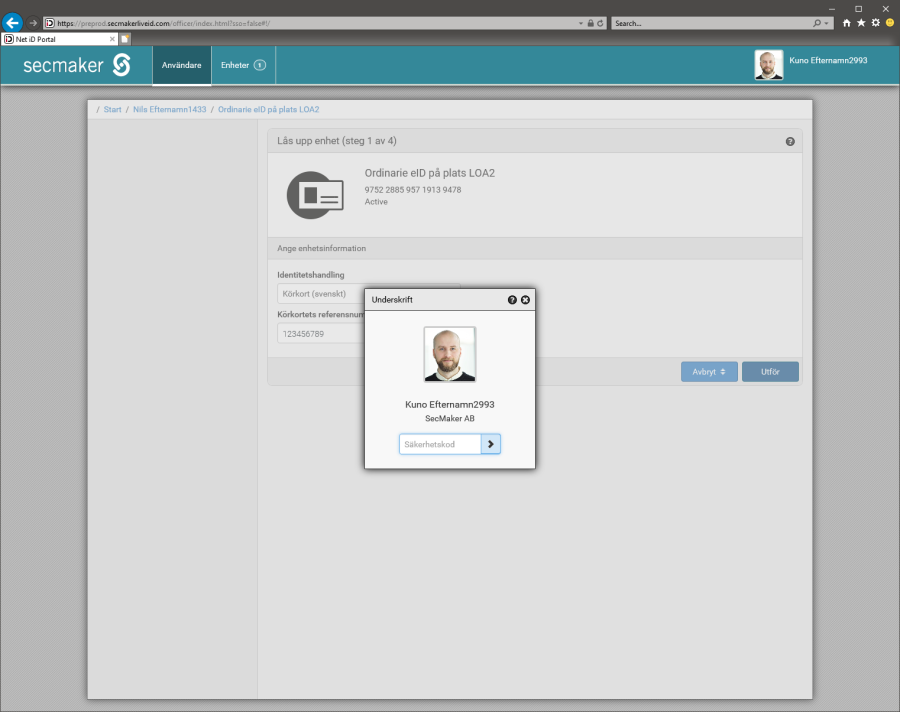Viewport: 900px width, 712px height.
Task: Refresh the page with the reload icon
Action: (600, 24)
